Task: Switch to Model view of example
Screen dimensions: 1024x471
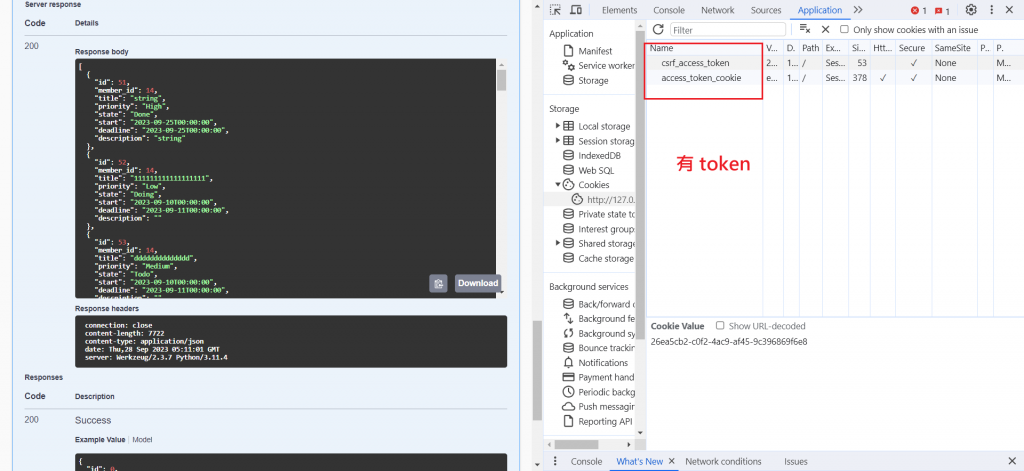Action: (x=142, y=440)
